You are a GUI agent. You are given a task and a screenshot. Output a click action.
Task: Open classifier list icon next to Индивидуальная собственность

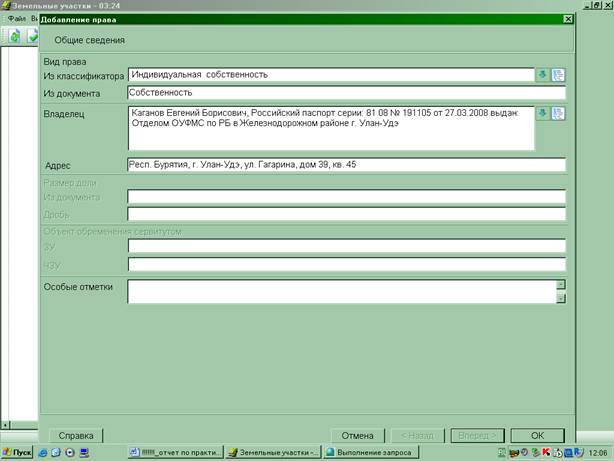tap(558, 74)
